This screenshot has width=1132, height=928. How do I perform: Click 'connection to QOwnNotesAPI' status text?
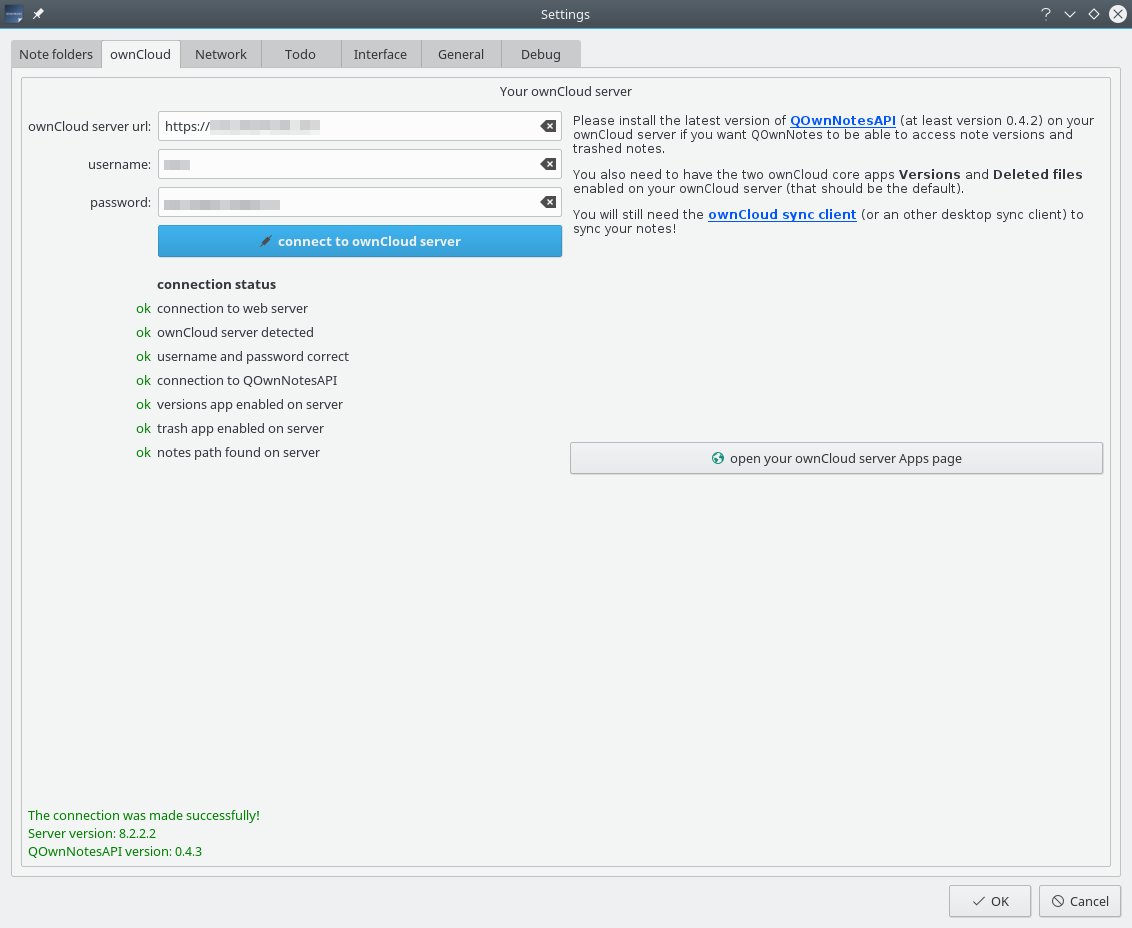pos(247,380)
